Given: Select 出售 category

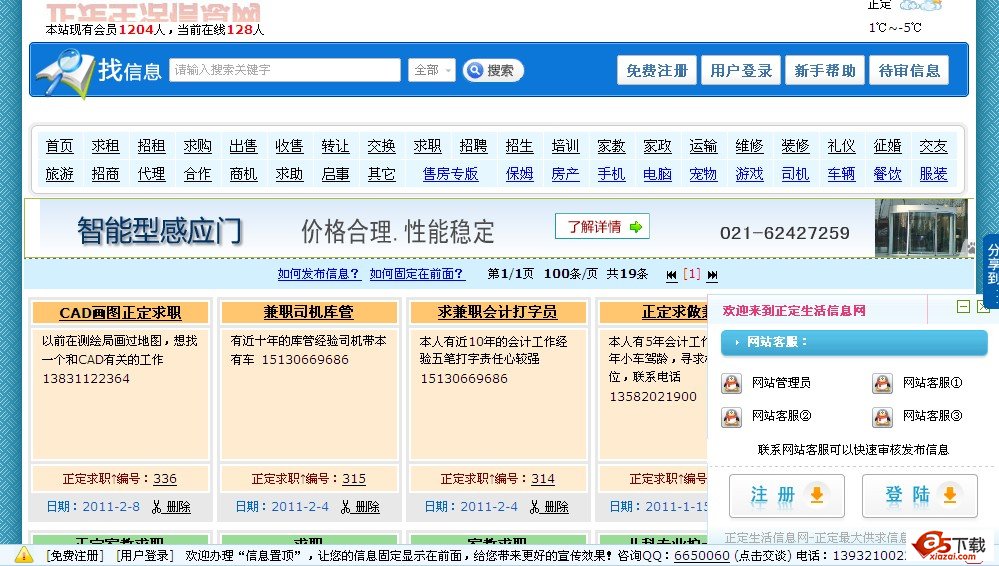Looking at the screenshot, I should (x=243, y=146).
